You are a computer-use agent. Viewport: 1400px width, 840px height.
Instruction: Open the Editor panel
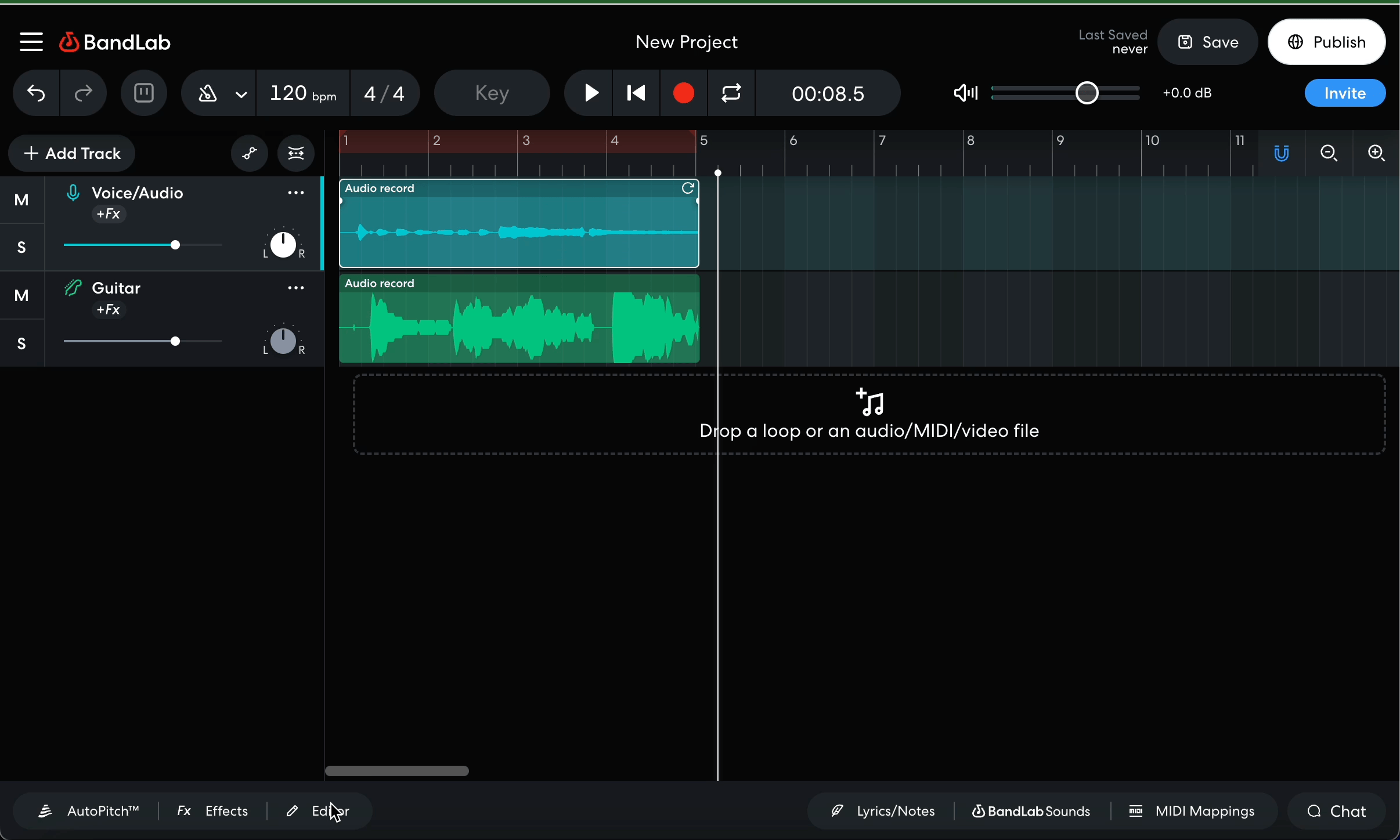coord(318,811)
